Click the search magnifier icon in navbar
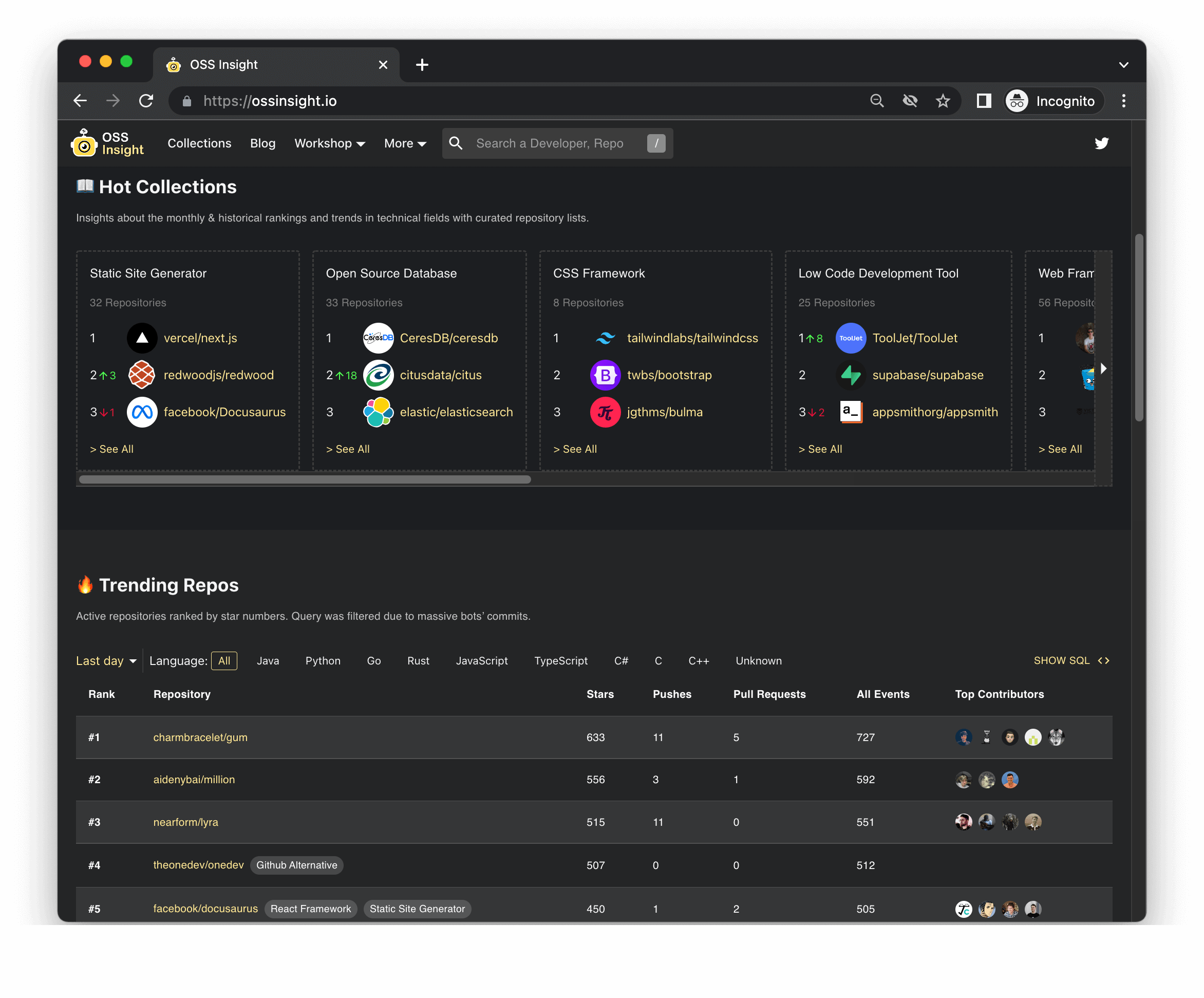Image resolution: width=1204 pixels, height=998 pixels. click(x=456, y=143)
